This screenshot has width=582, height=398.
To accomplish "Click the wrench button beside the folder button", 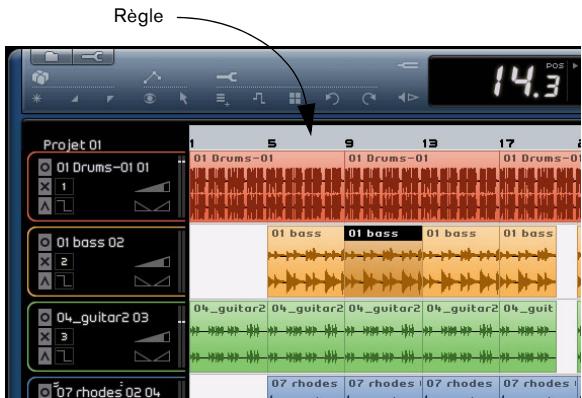I will [93, 56].
